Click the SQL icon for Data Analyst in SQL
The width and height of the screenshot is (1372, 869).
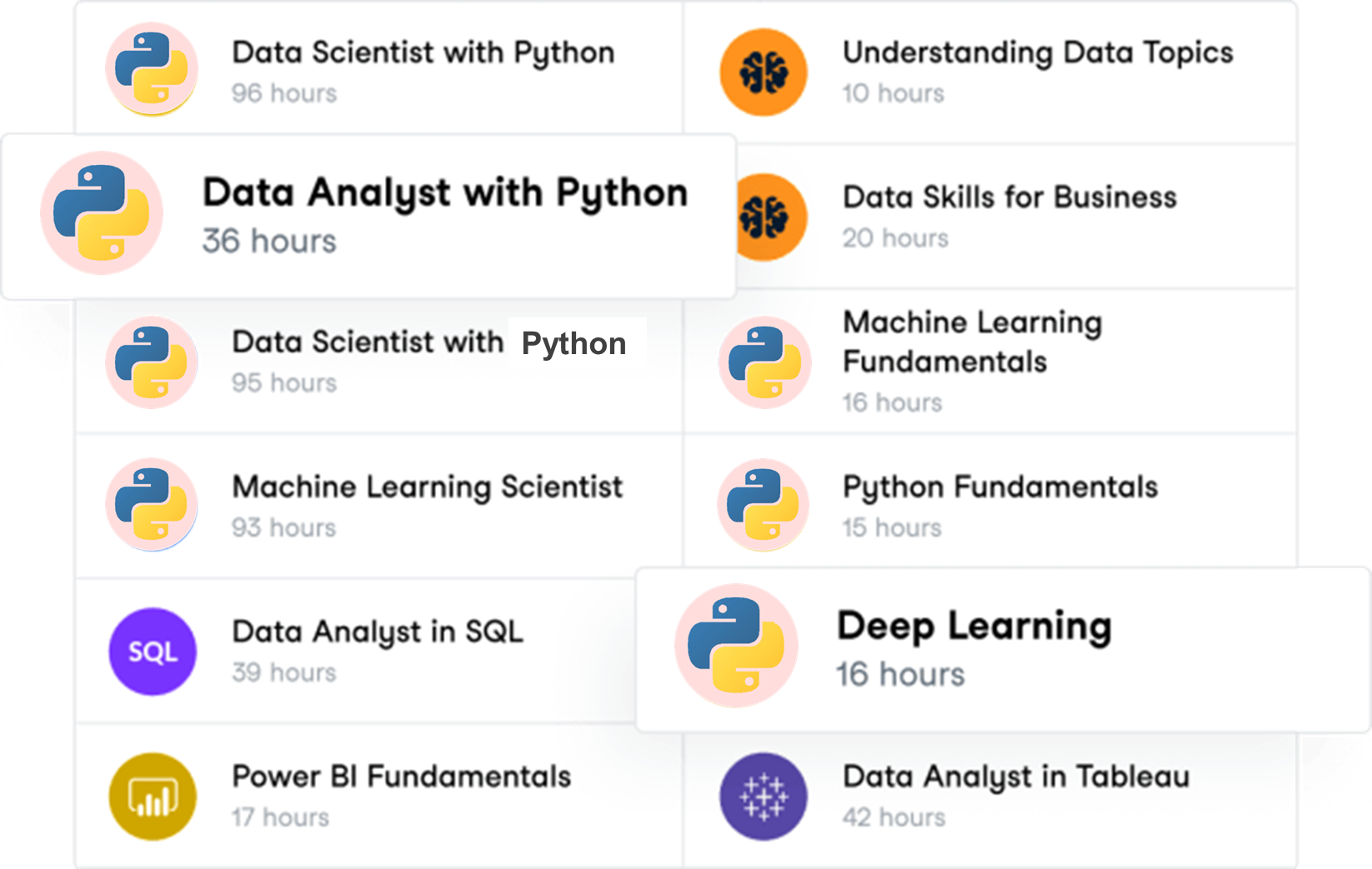click(153, 652)
